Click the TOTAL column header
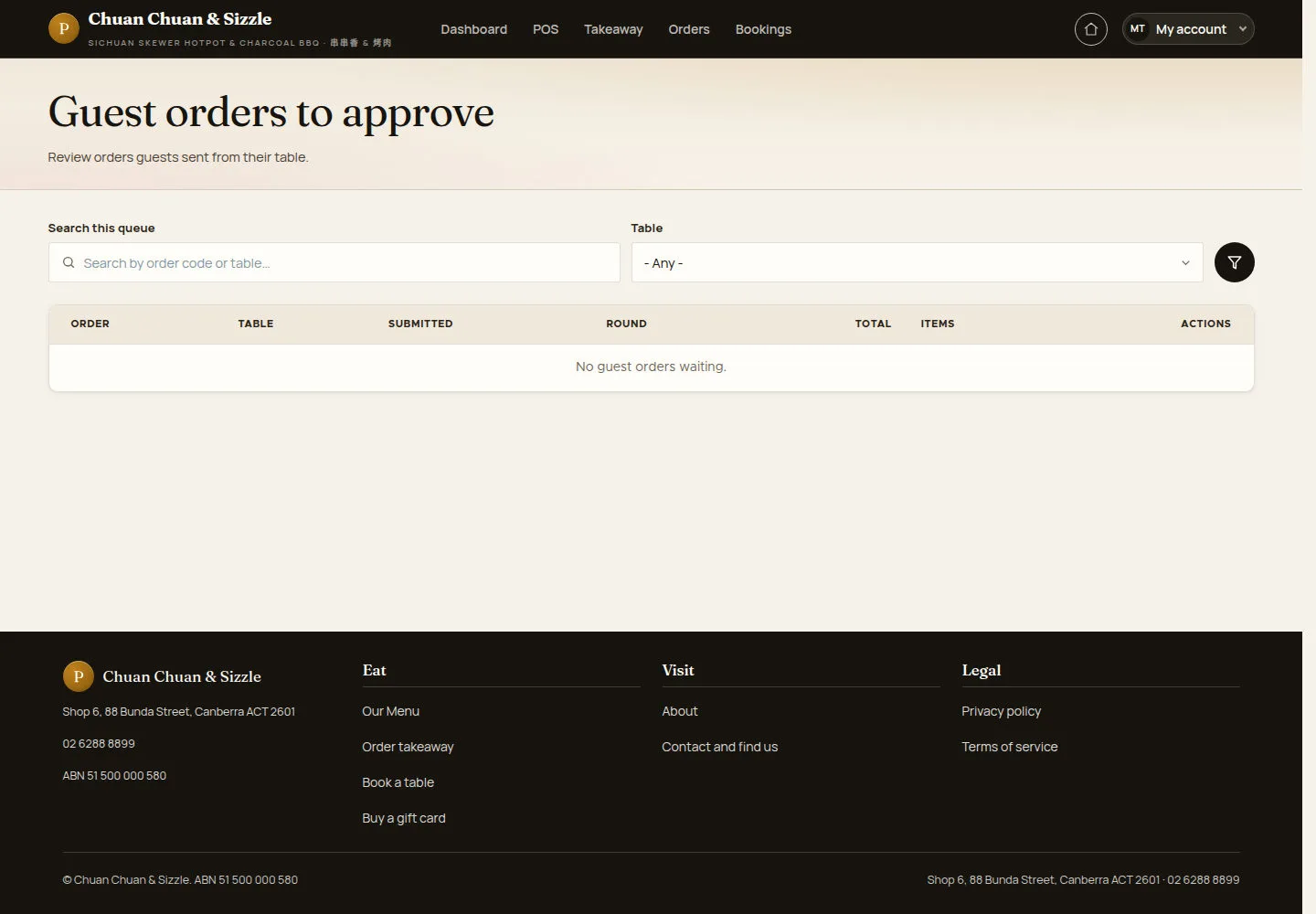Image resolution: width=1316 pixels, height=914 pixels. click(873, 324)
